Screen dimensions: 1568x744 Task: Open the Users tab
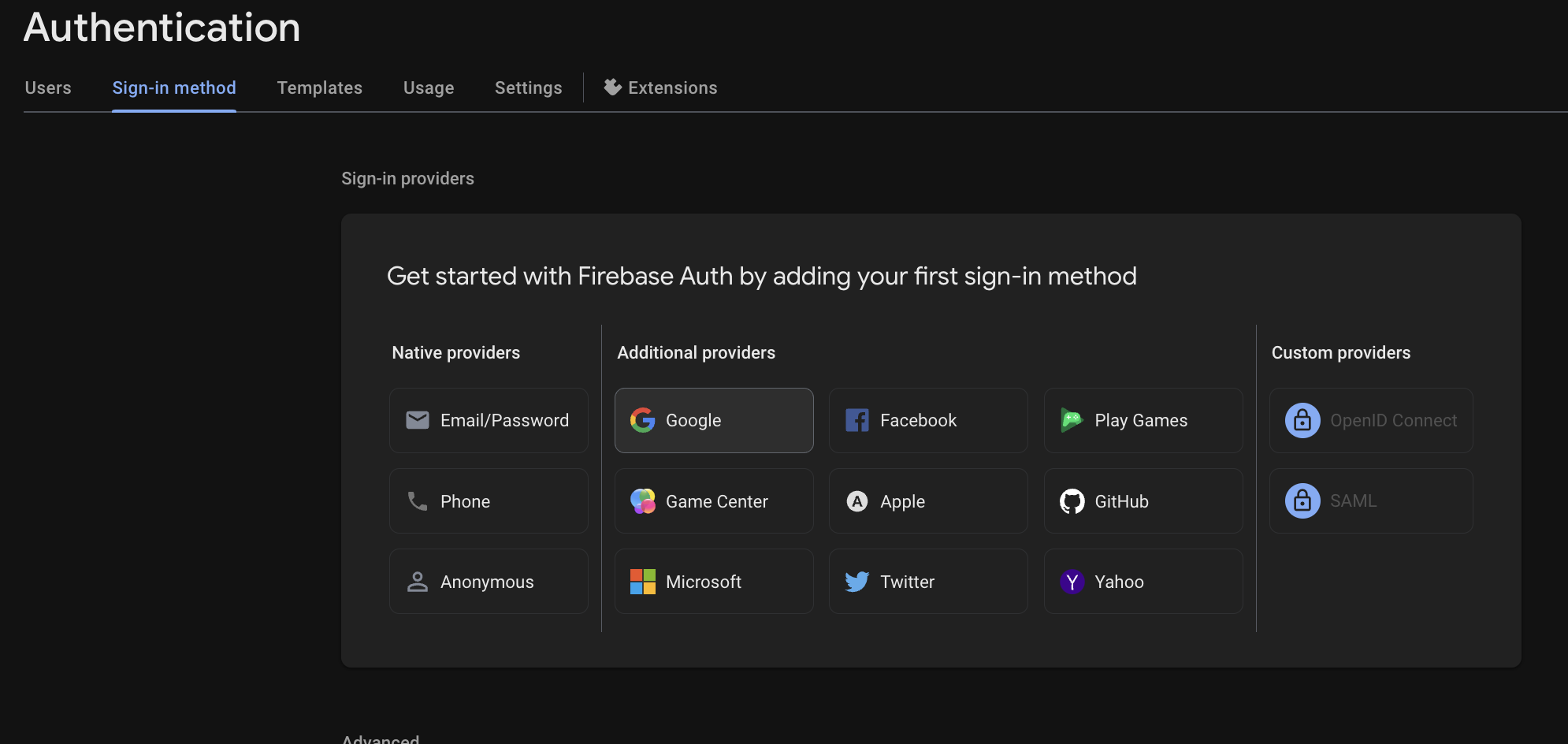click(48, 87)
